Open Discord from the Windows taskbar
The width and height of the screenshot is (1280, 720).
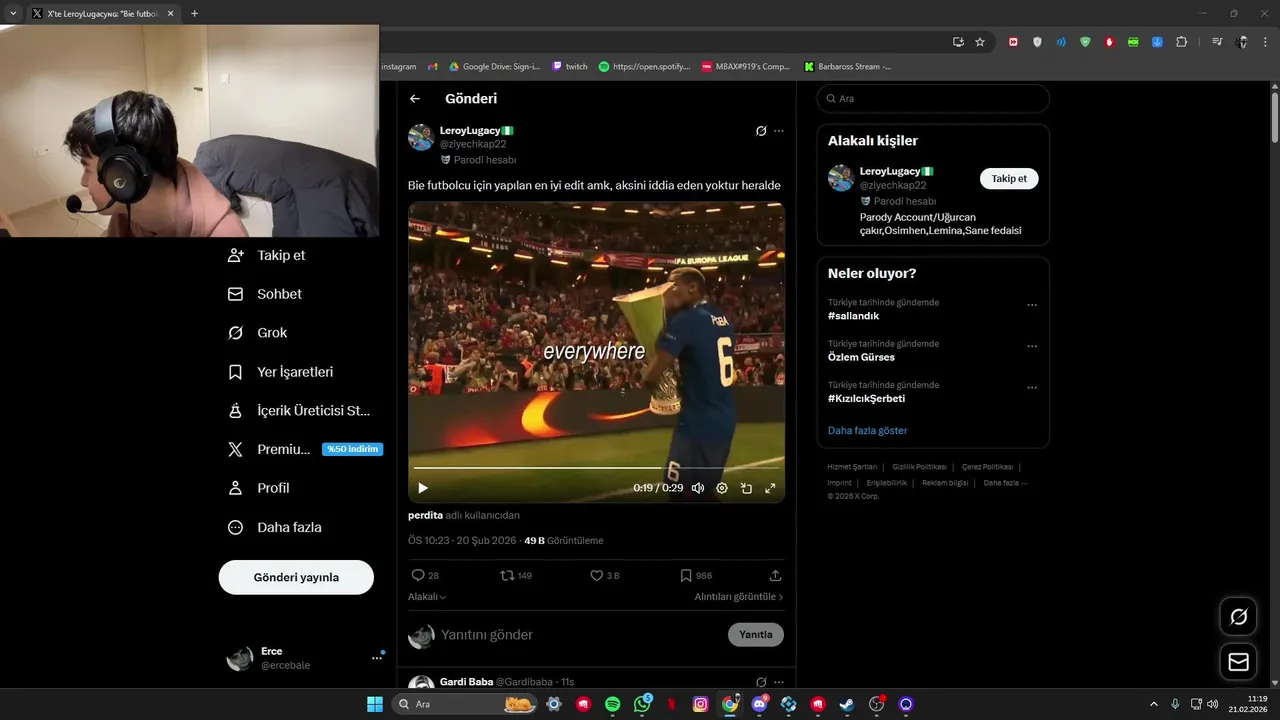760,704
